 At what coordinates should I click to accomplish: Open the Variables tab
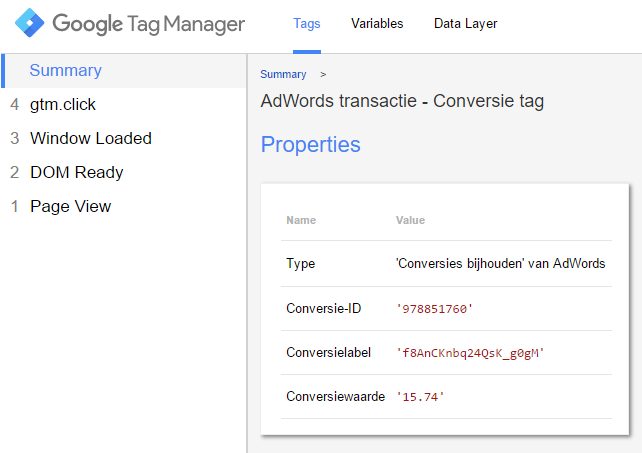tap(377, 24)
